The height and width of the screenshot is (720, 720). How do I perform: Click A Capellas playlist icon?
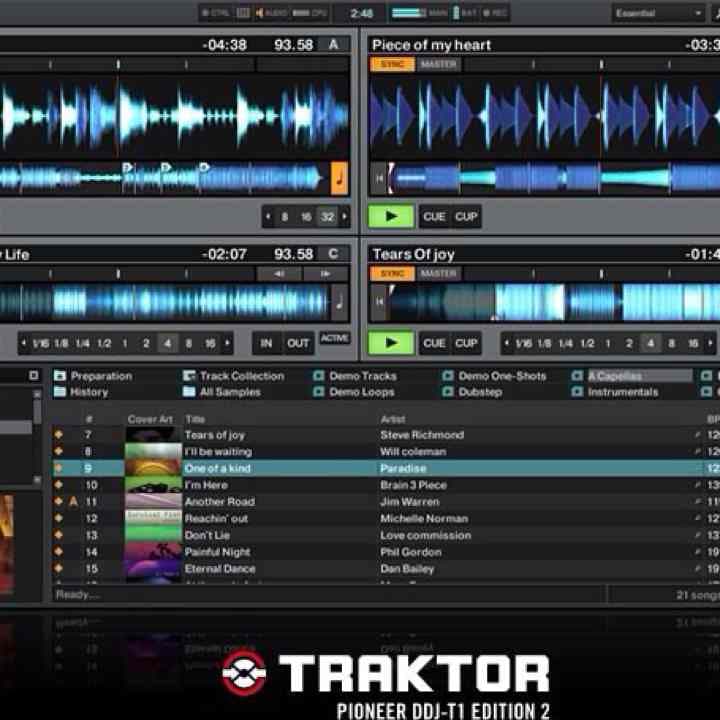[577, 376]
